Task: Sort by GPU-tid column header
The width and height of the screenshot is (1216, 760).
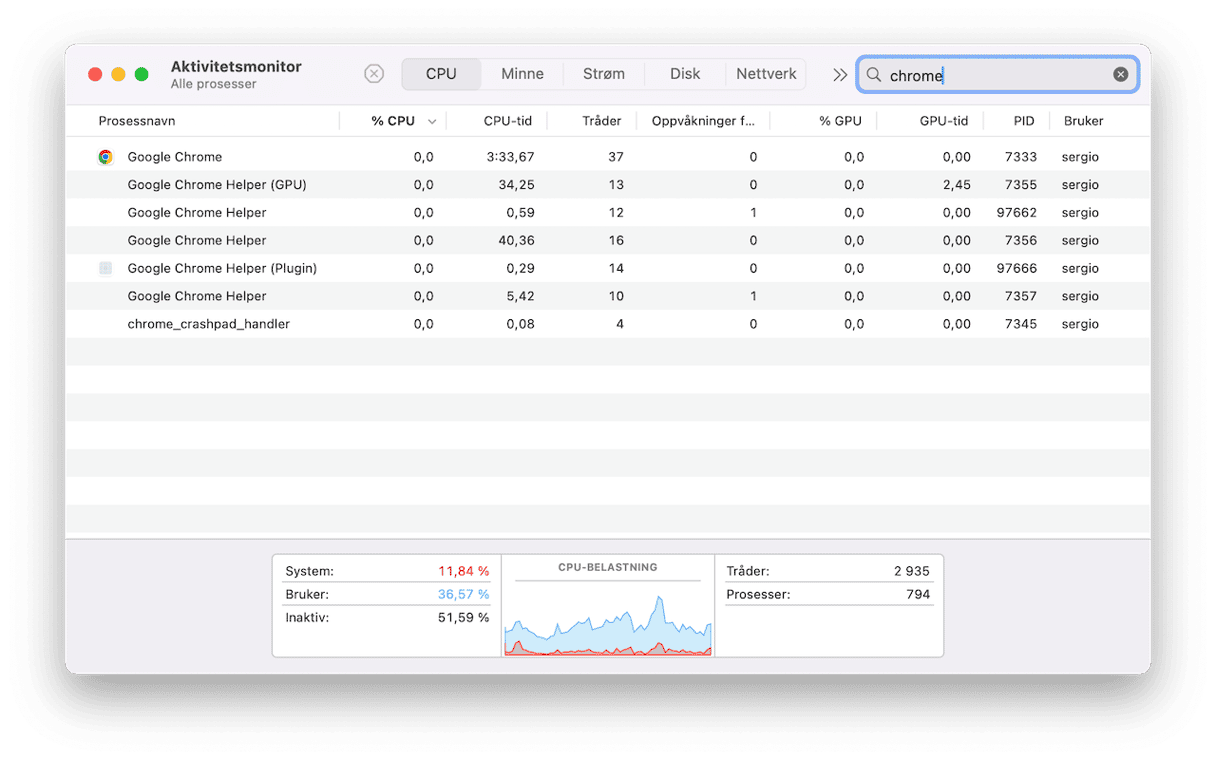Action: [x=944, y=121]
